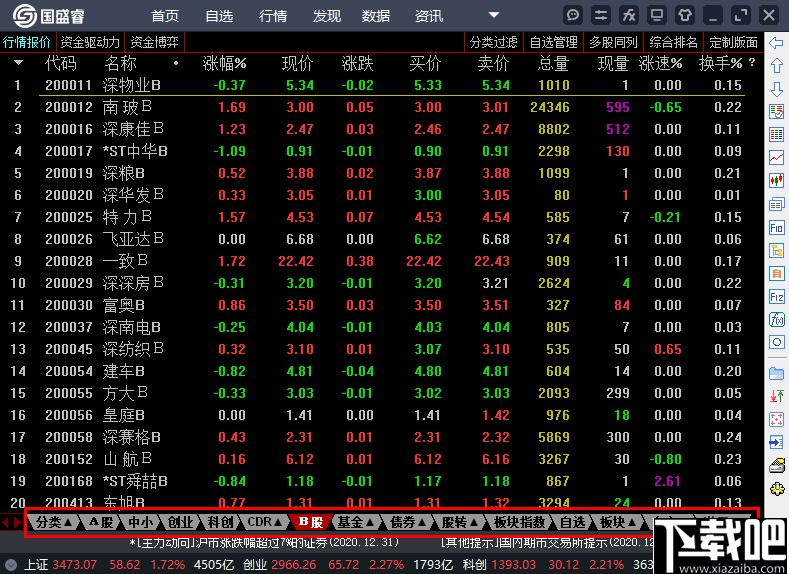Image resolution: width=789 pixels, height=574 pixels.
Task: Open the triangle dropdown left of 代码 header
Action: tap(19, 63)
